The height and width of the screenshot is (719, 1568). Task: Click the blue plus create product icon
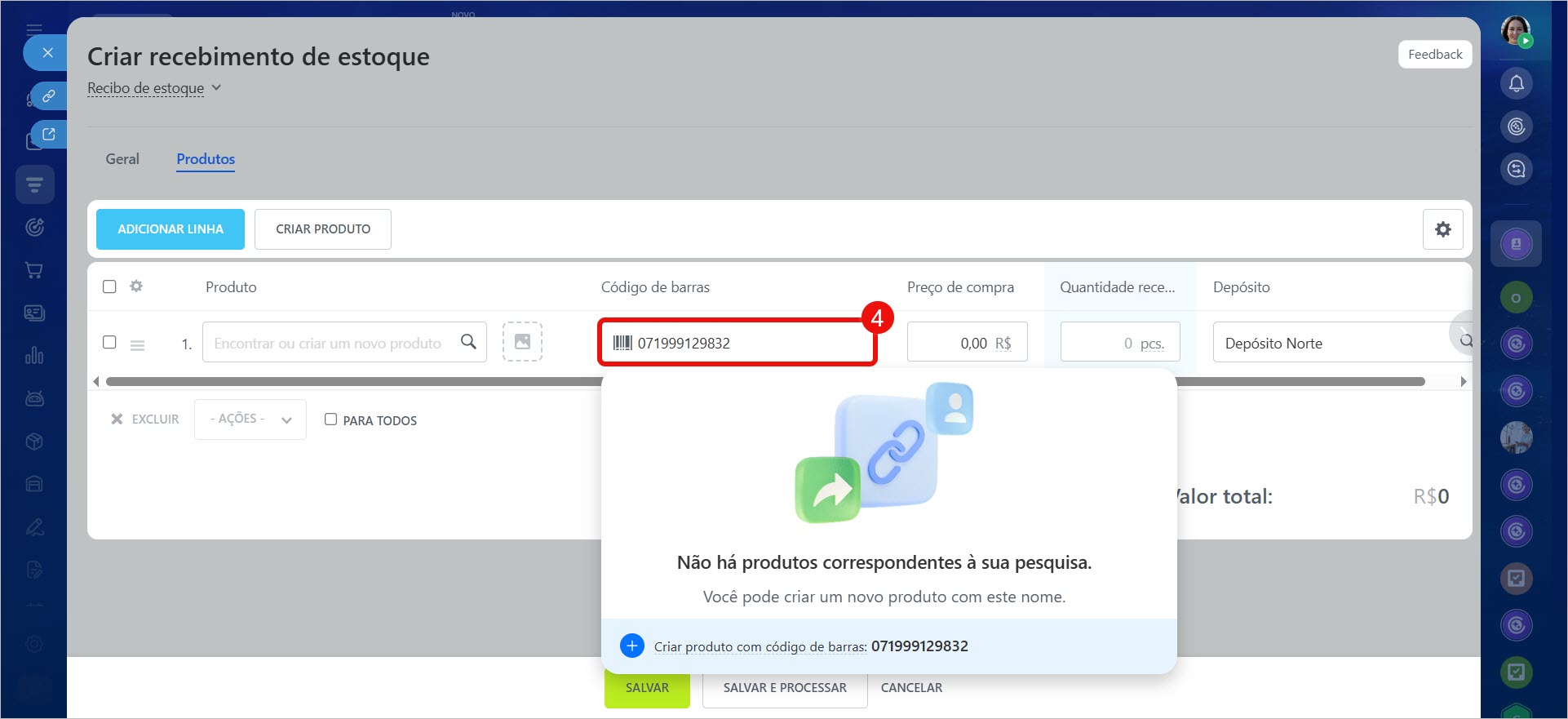[x=631, y=646]
